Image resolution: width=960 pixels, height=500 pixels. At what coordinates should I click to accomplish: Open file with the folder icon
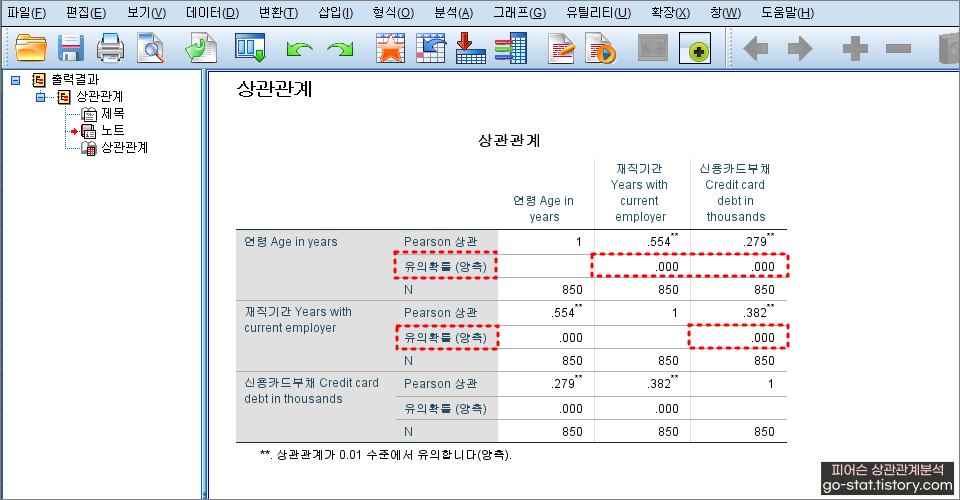coord(31,48)
